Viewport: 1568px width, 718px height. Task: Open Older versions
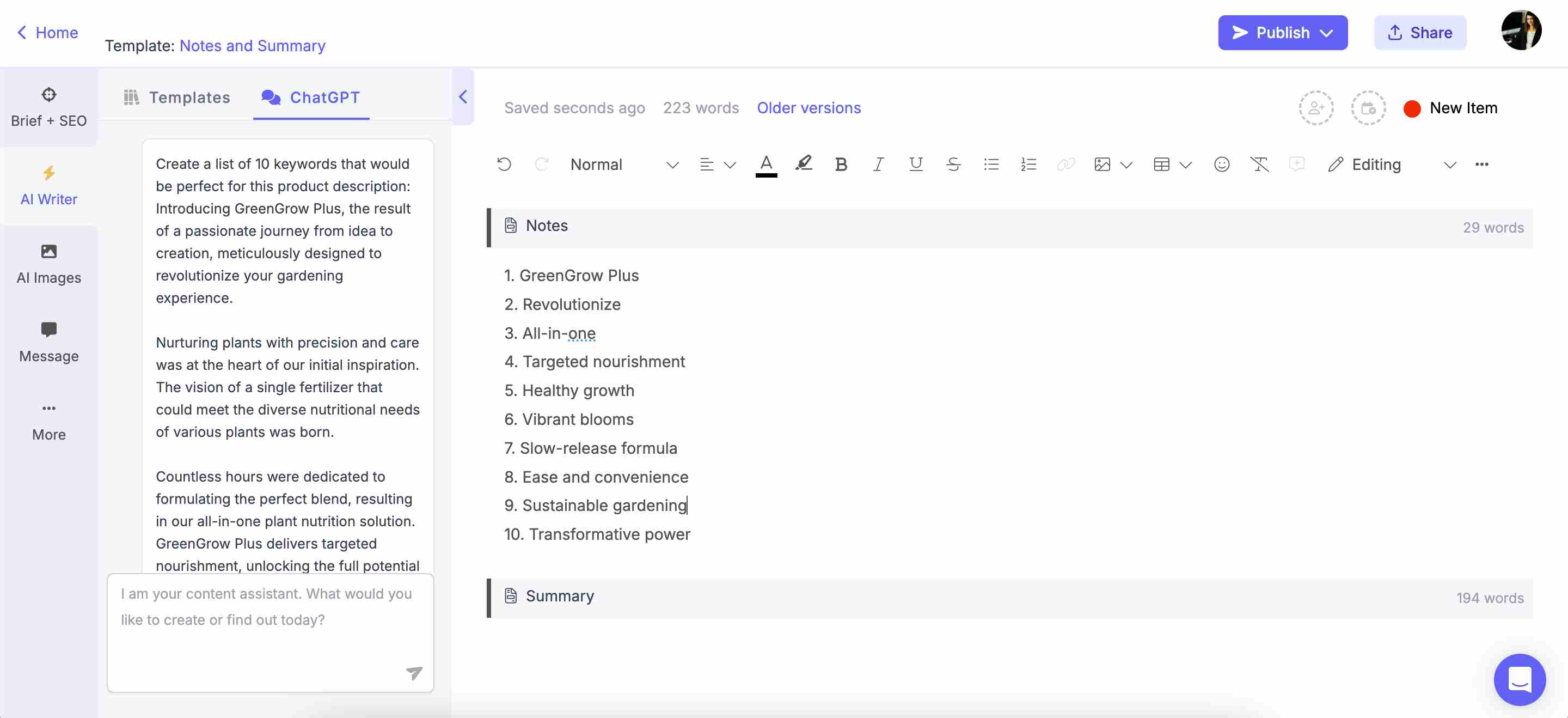pyautogui.click(x=808, y=108)
